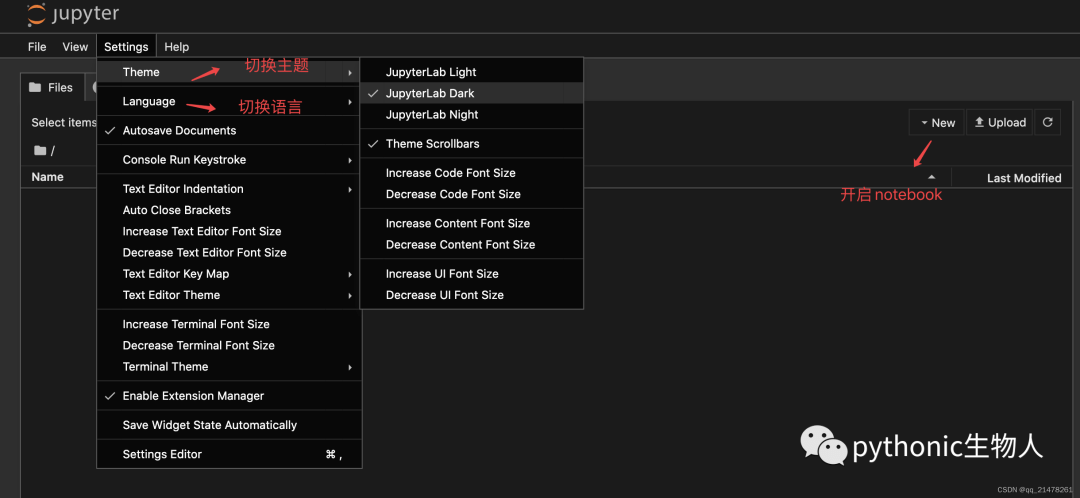Toggle Enable Extension Manager setting
The width and height of the screenshot is (1080, 498).
point(193,396)
